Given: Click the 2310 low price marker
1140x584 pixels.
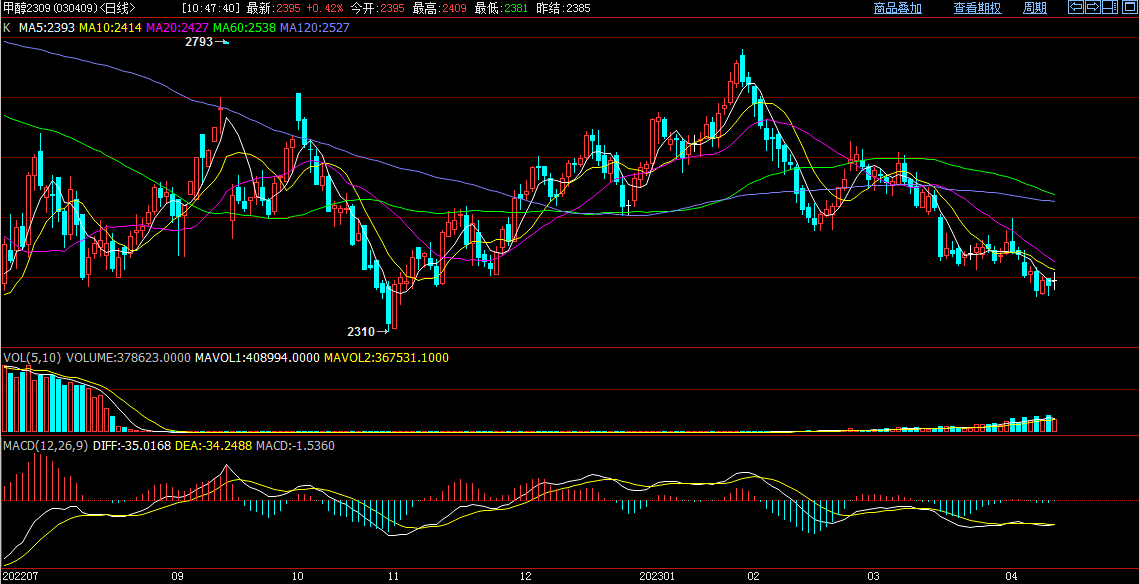Looking at the screenshot, I should click(360, 331).
